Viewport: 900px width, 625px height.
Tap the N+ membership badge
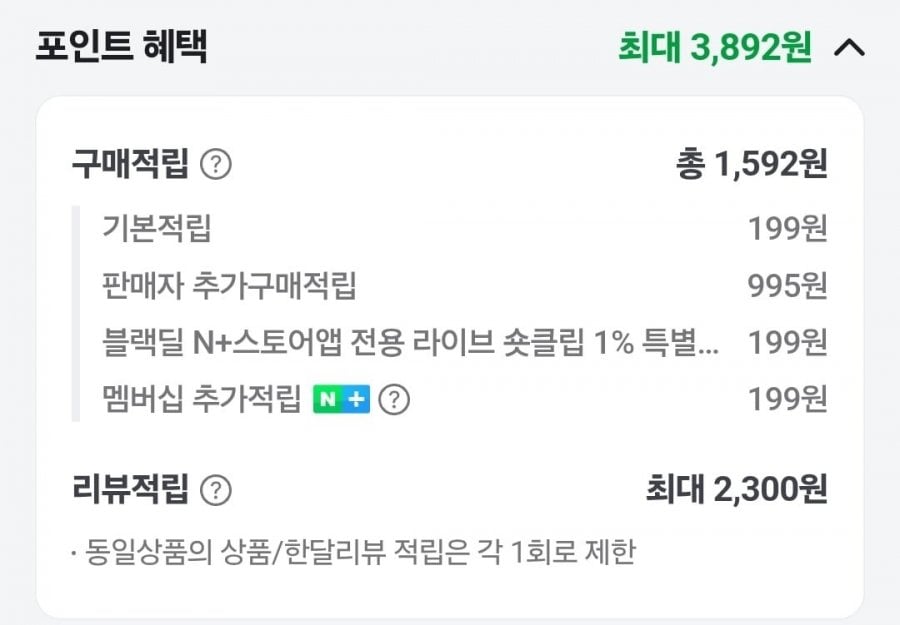pos(342,399)
